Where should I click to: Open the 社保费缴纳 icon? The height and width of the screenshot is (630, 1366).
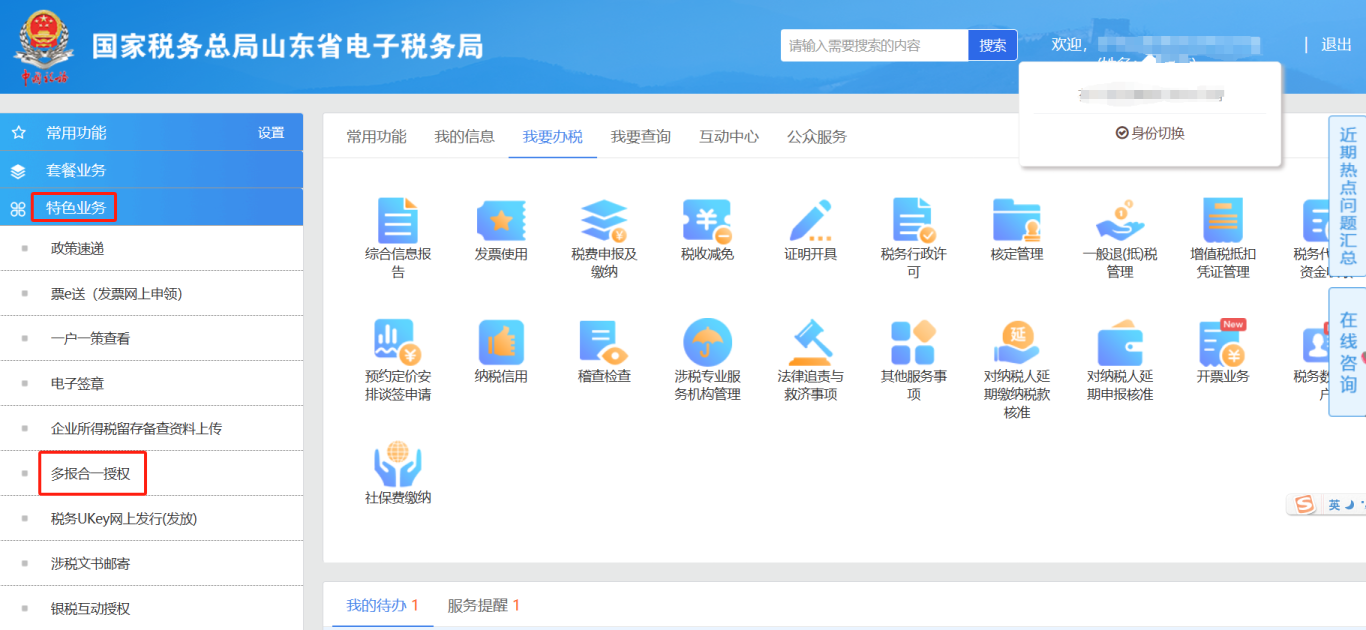pyautogui.click(x=398, y=464)
